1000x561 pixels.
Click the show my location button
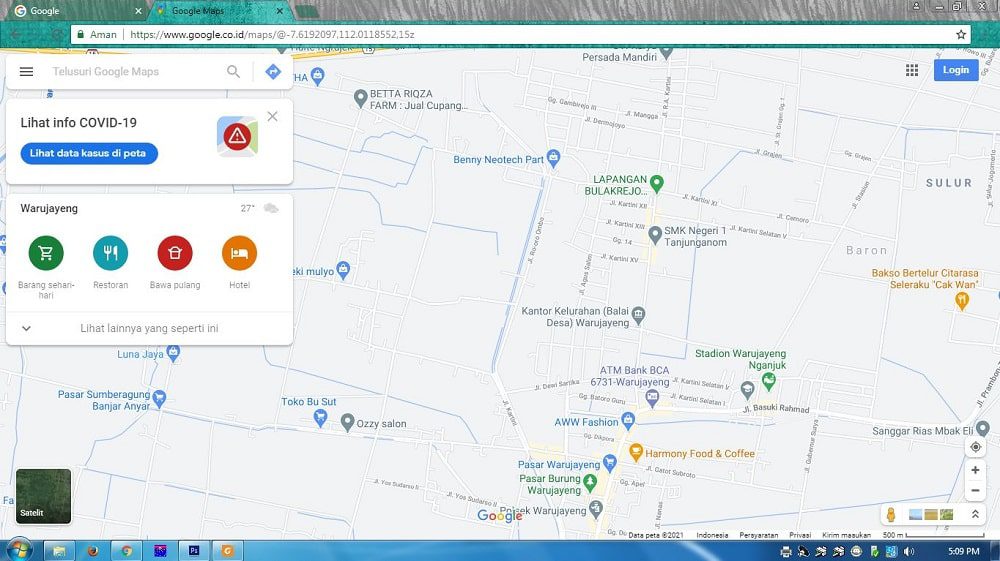[x=975, y=447]
